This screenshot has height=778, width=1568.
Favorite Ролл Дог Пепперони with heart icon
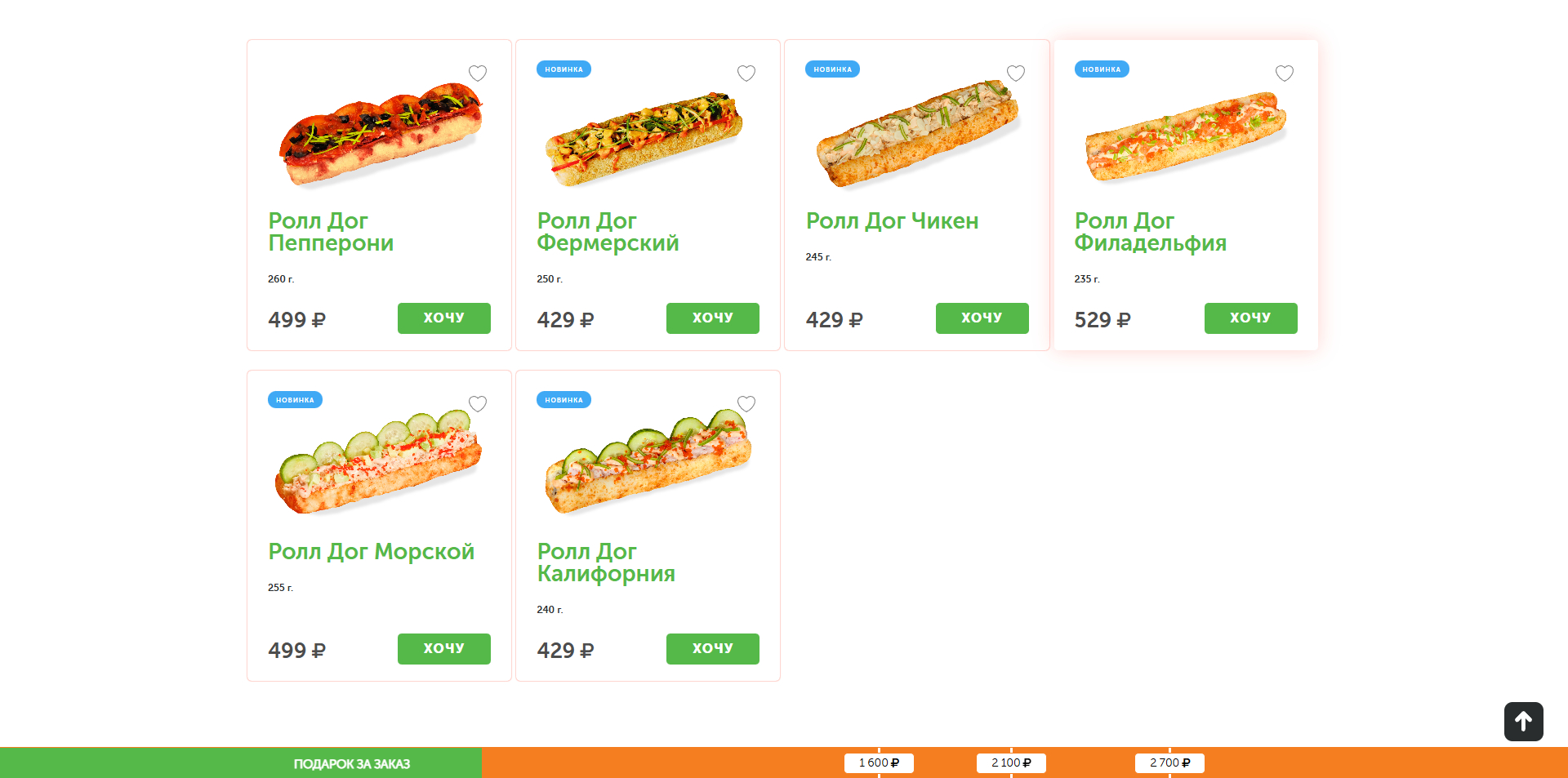point(478,73)
